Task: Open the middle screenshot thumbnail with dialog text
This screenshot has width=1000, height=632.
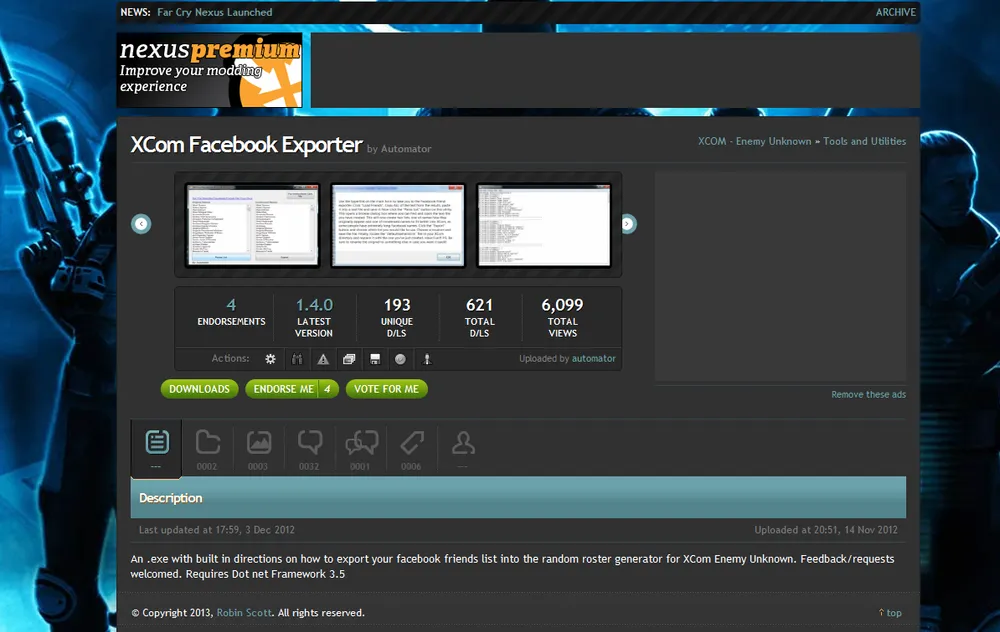Action: coord(398,225)
